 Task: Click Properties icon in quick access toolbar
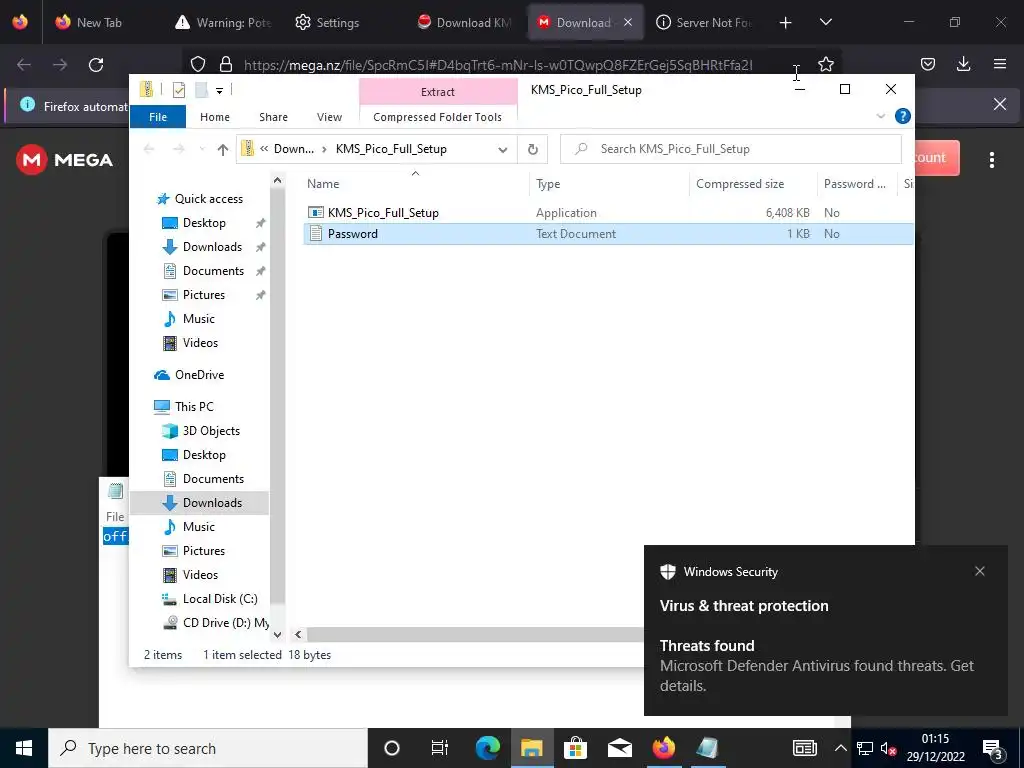tap(179, 90)
